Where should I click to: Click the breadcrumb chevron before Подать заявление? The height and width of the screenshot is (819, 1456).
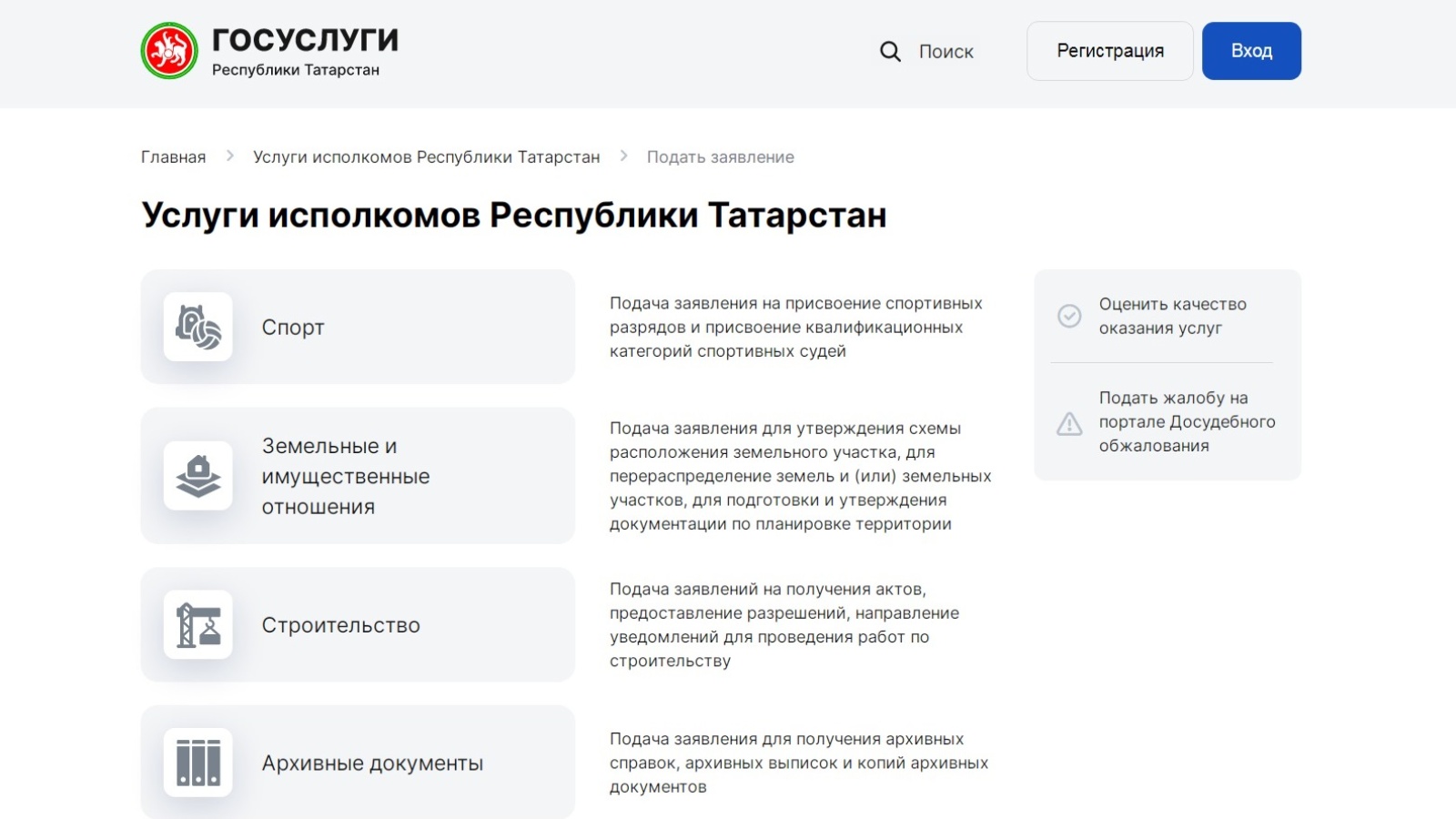[x=623, y=157]
